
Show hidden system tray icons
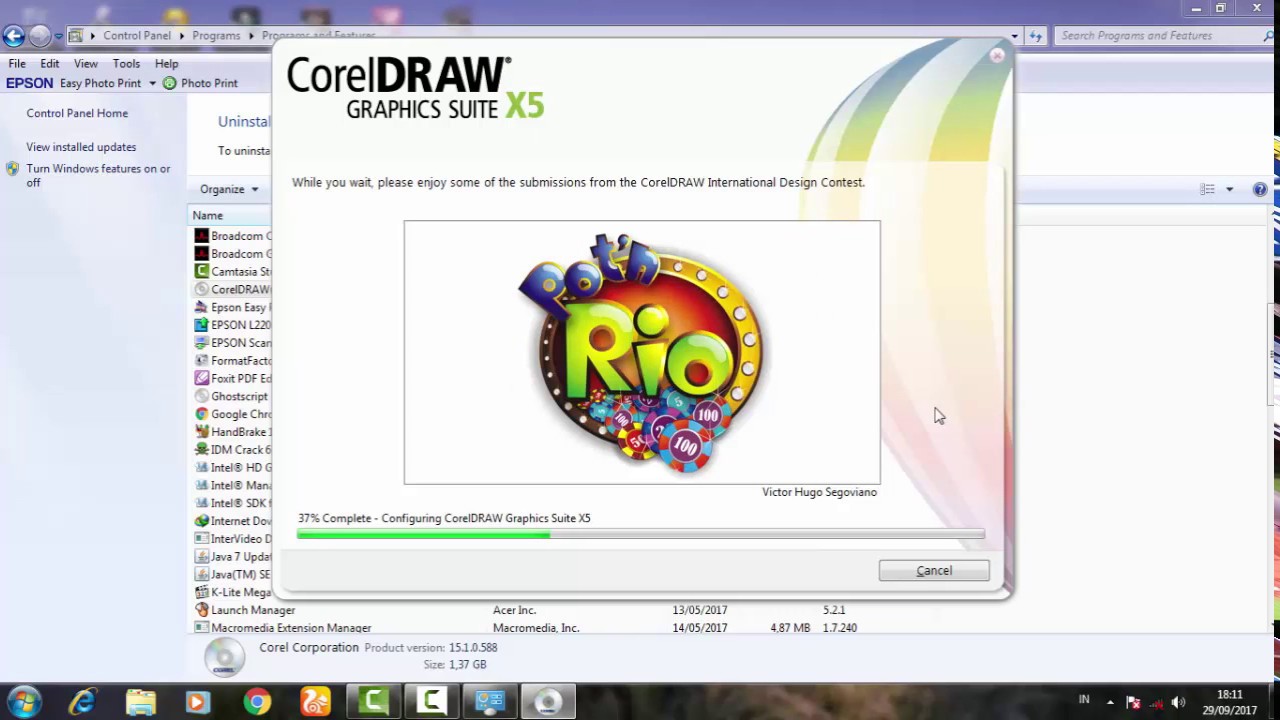coord(1110,702)
